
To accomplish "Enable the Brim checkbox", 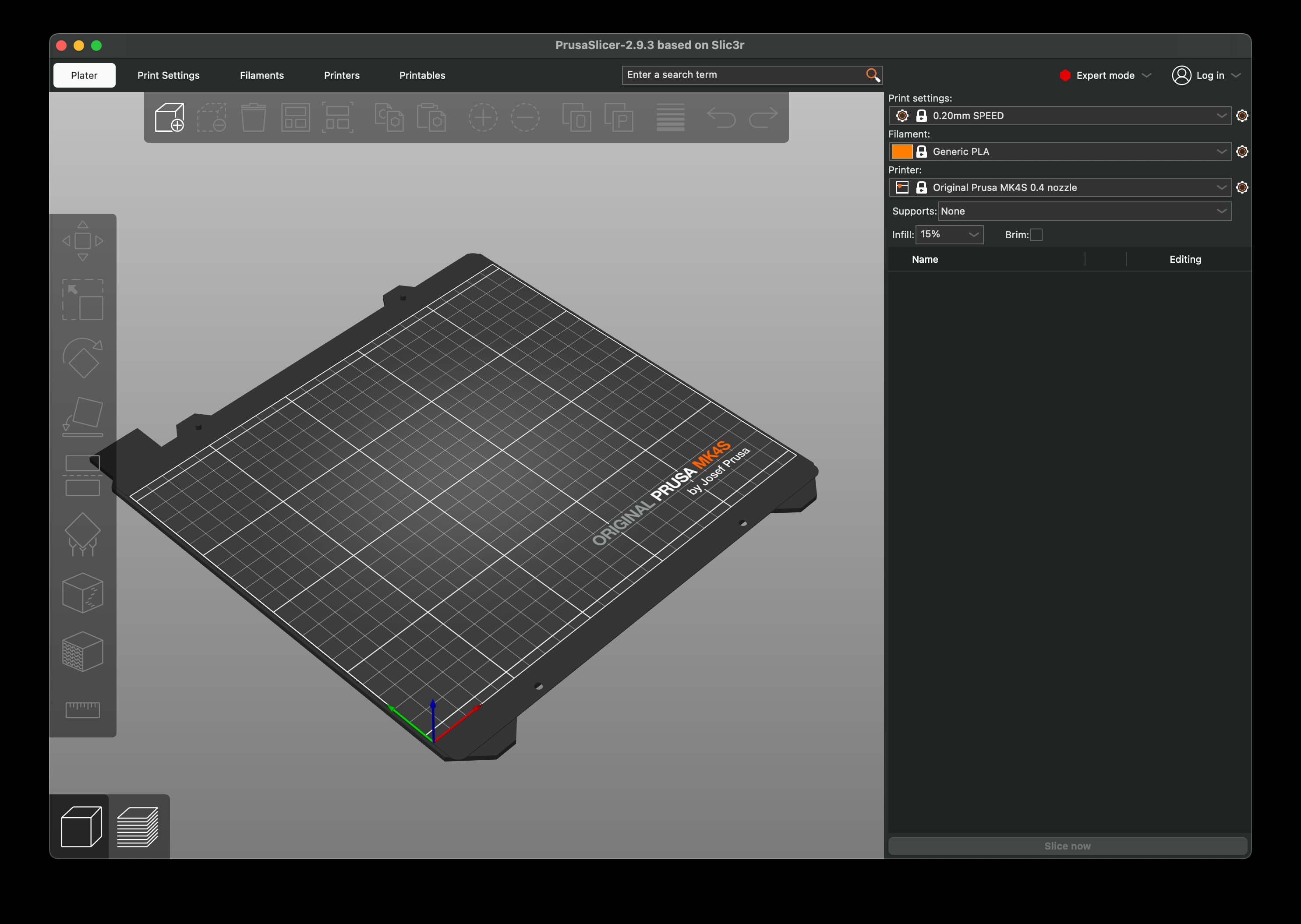I will tap(1036, 235).
